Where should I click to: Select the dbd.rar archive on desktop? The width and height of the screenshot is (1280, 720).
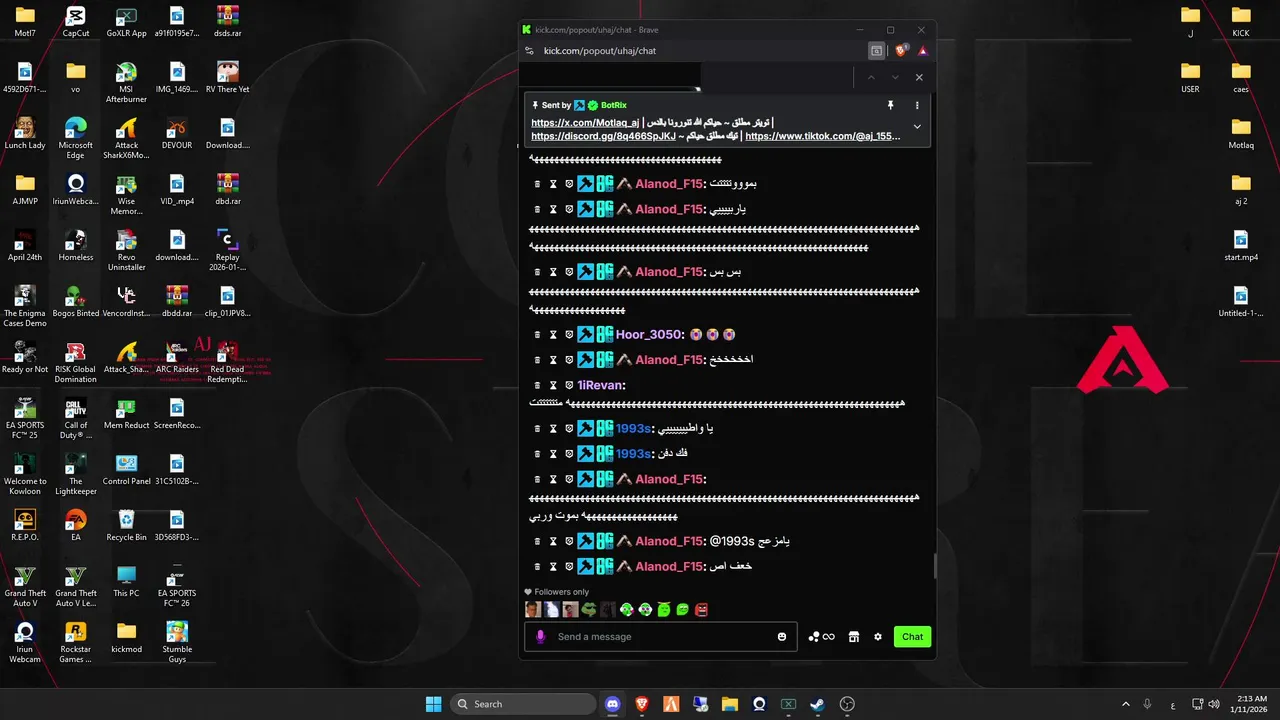228,188
